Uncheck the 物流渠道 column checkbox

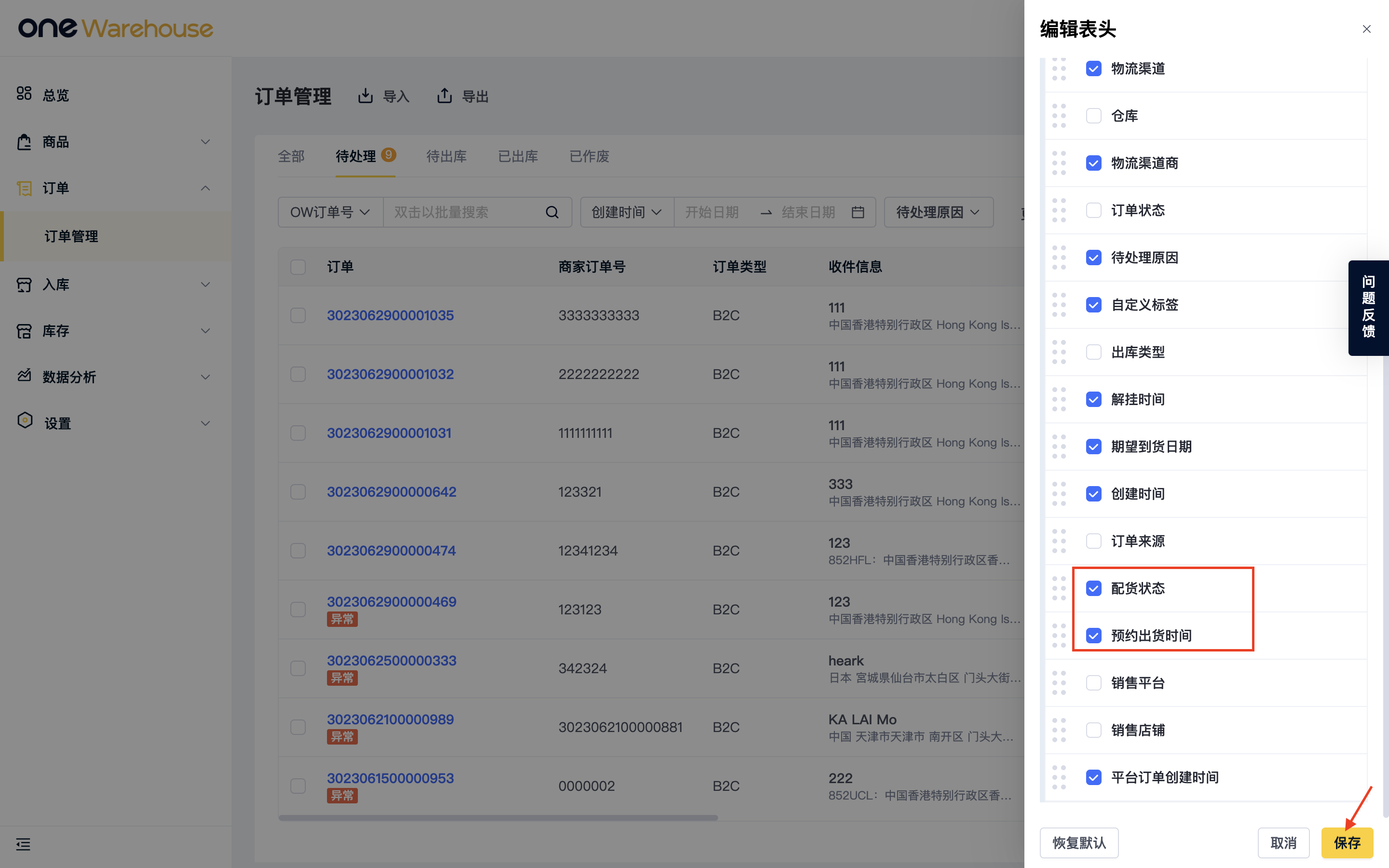click(1093, 69)
